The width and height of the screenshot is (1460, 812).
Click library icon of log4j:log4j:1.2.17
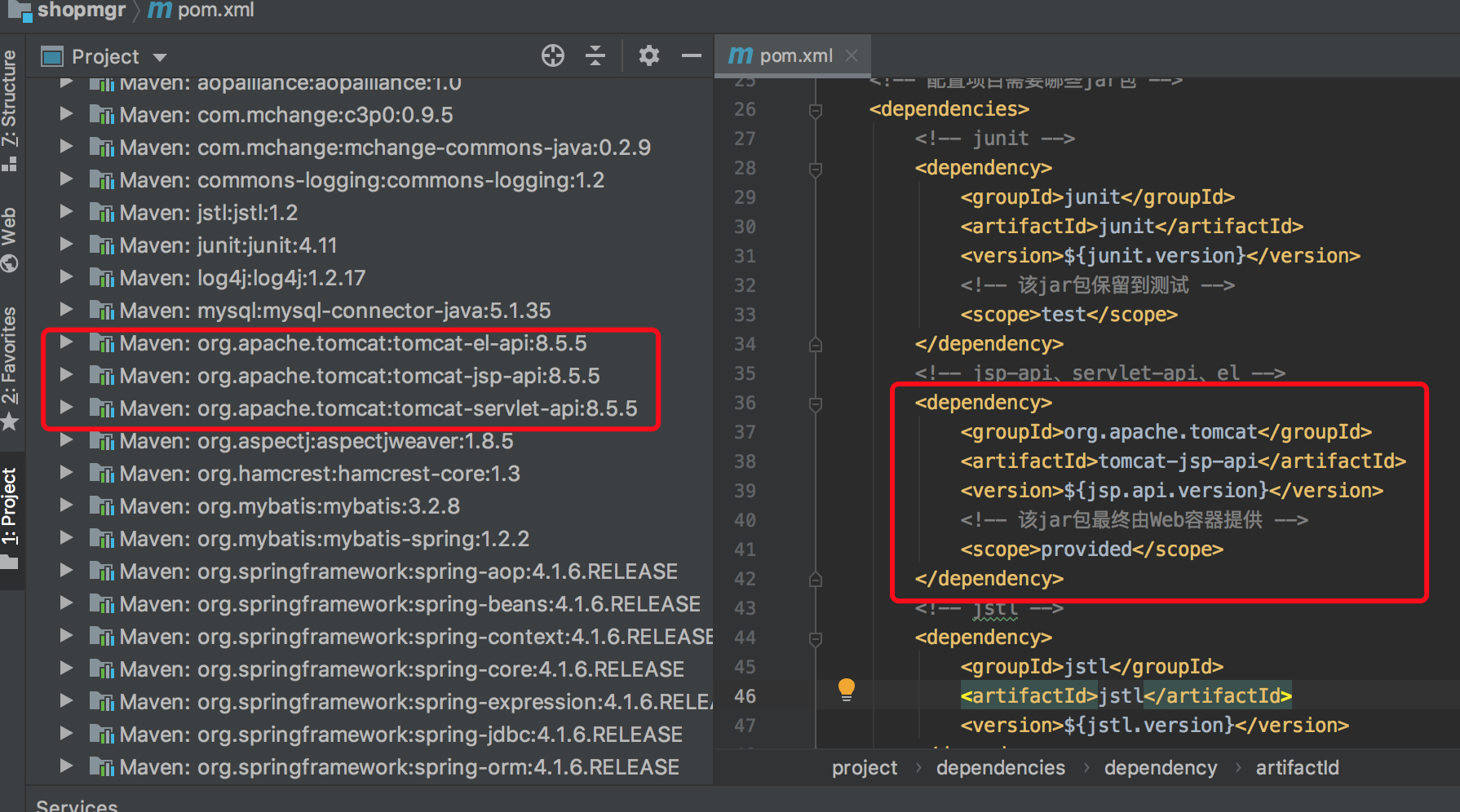click(101, 278)
